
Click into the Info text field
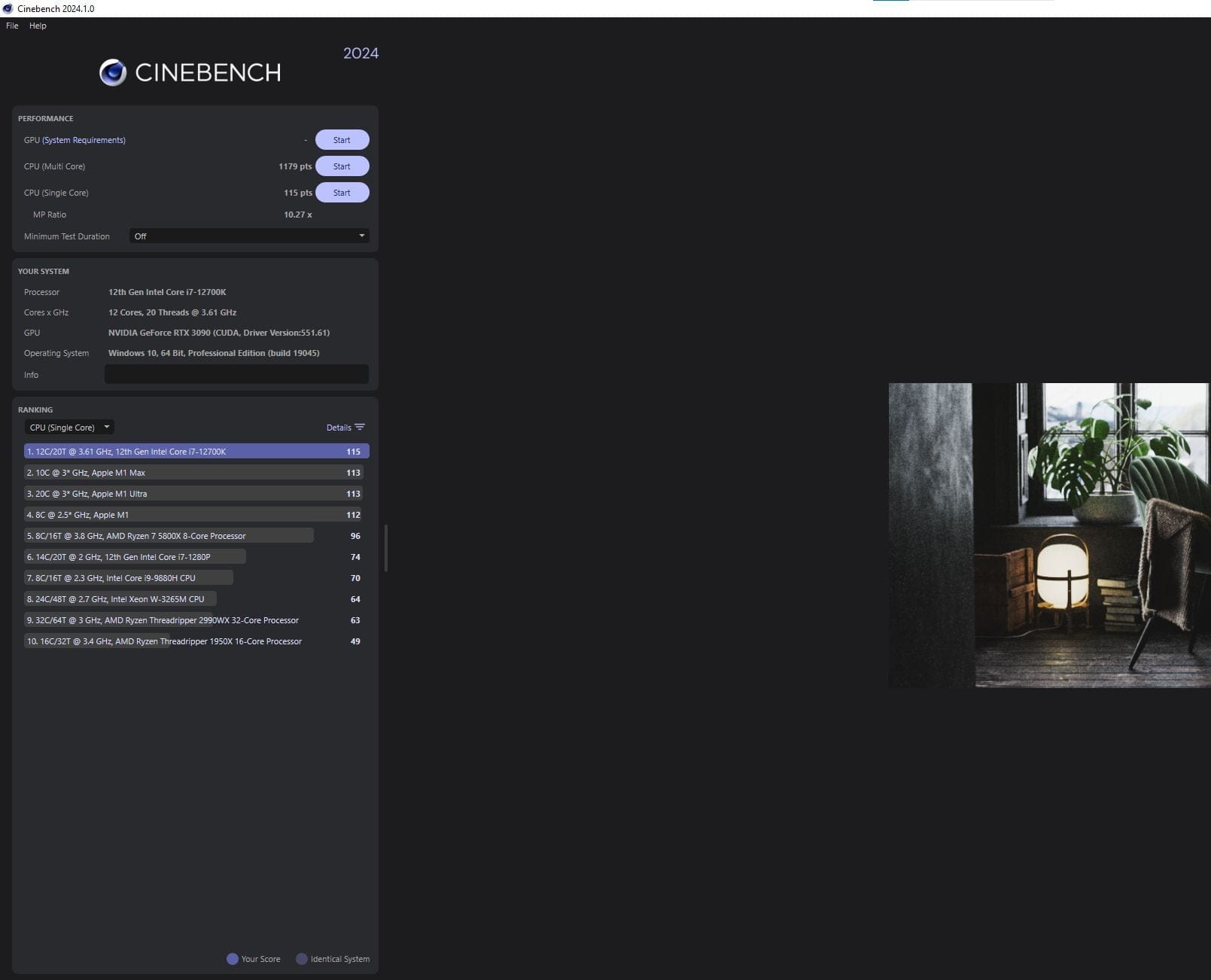pyautogui.click(x=236, y=374)
